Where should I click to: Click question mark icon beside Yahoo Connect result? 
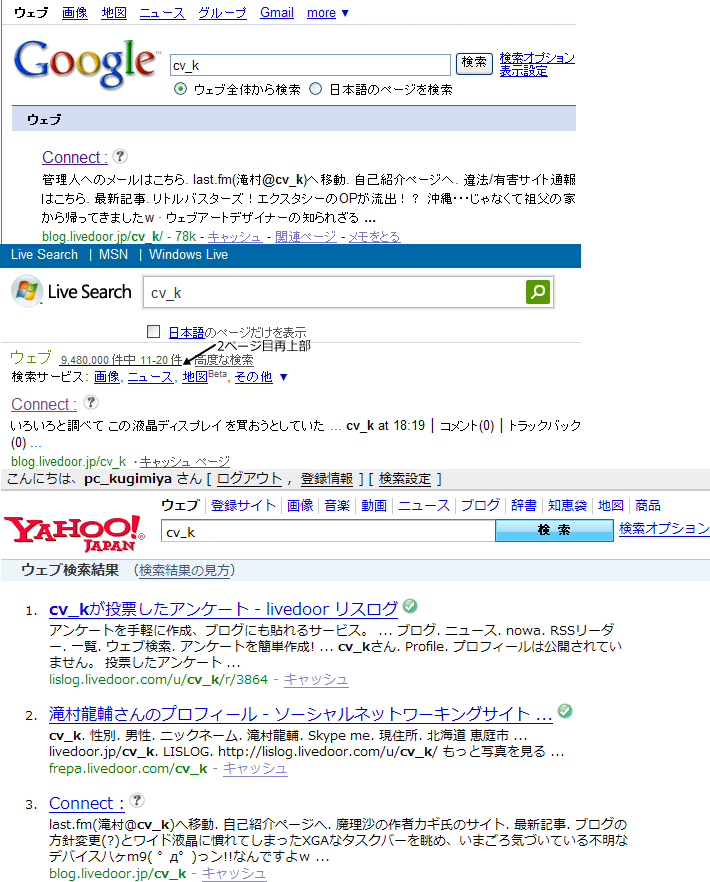point(137,800)
